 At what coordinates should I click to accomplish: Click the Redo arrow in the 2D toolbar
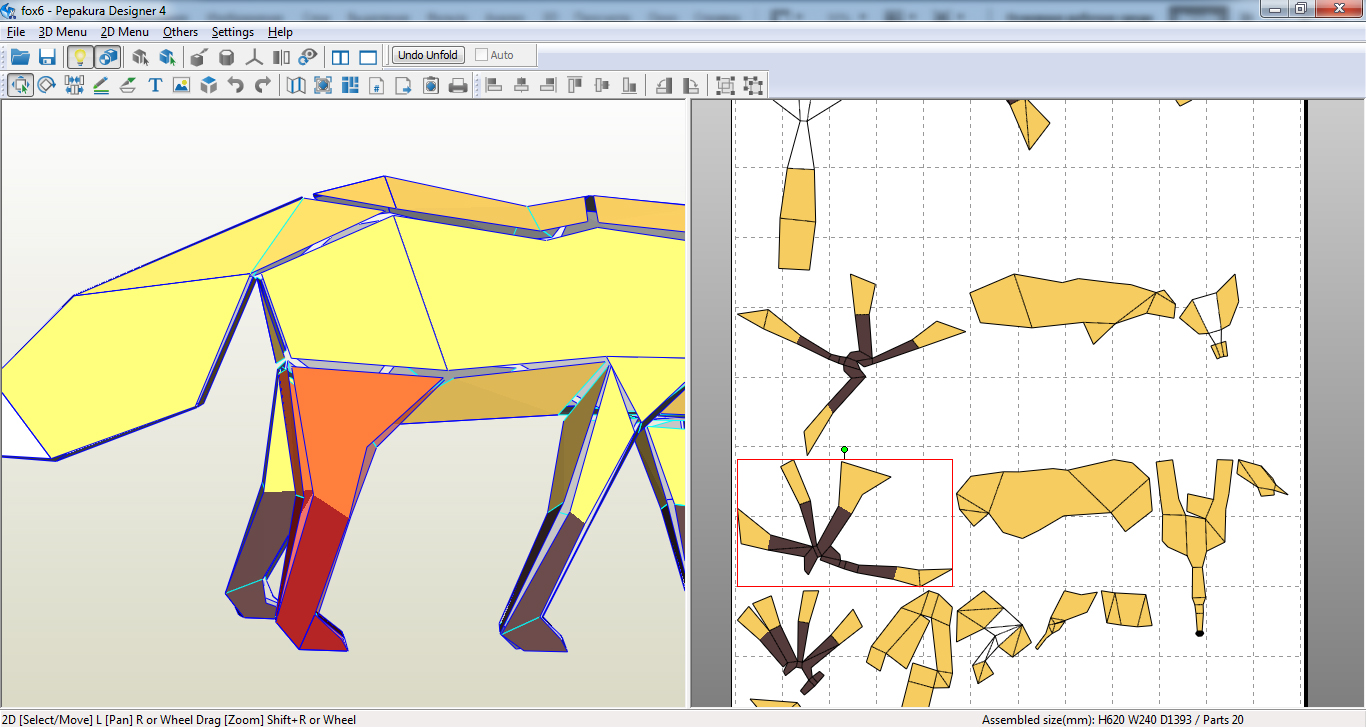coord(263,86)
